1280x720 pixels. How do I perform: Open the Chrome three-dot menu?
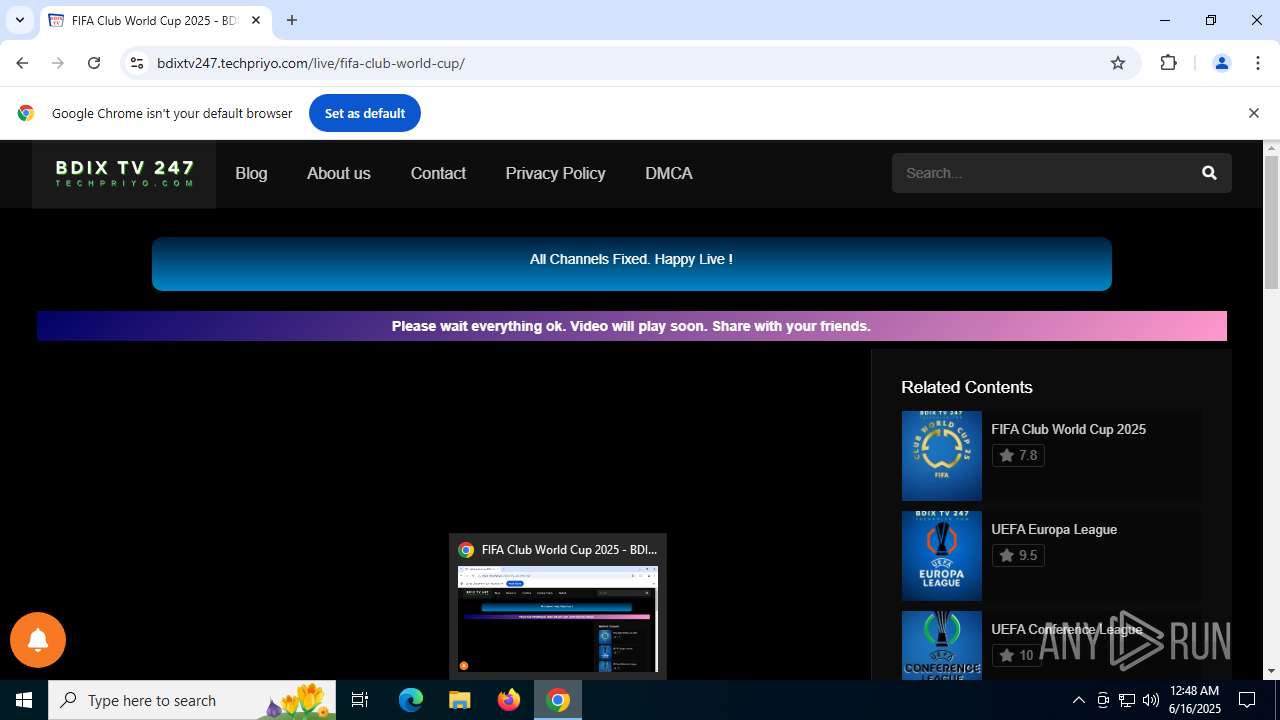point(1258,63)
